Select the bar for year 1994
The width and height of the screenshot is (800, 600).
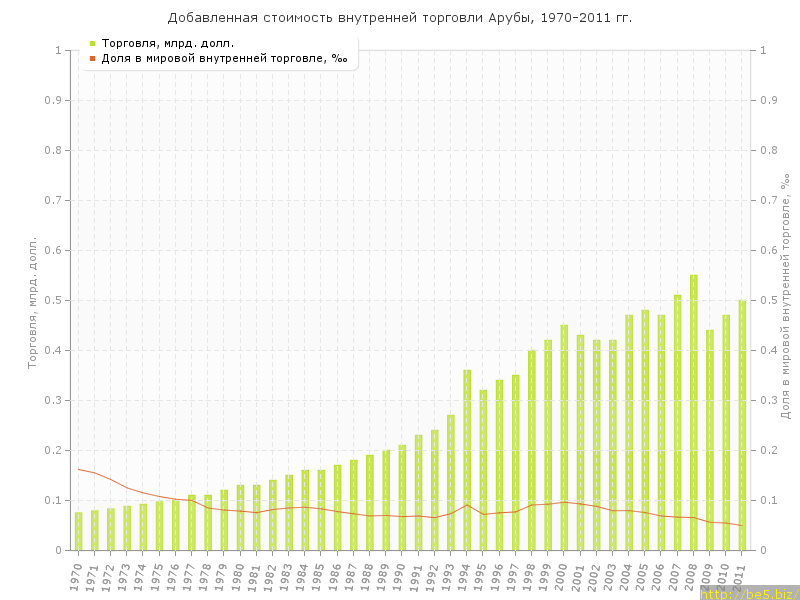[467, 460]
